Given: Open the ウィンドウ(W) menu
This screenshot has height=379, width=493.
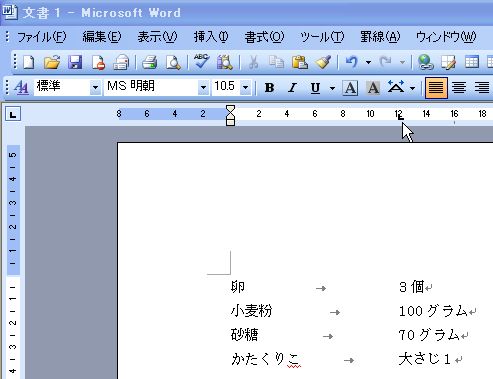Looking at the screenshot, I should [x=446, y=37].
